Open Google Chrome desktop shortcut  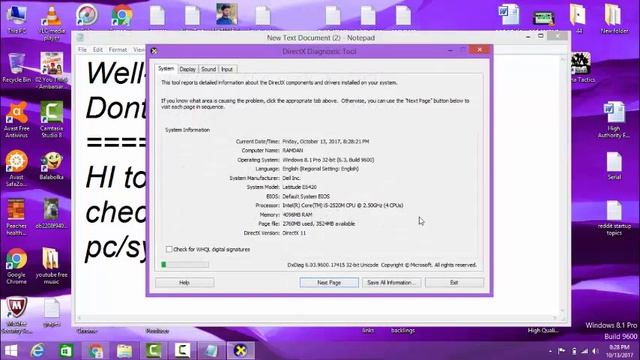(x=16, y=266)
